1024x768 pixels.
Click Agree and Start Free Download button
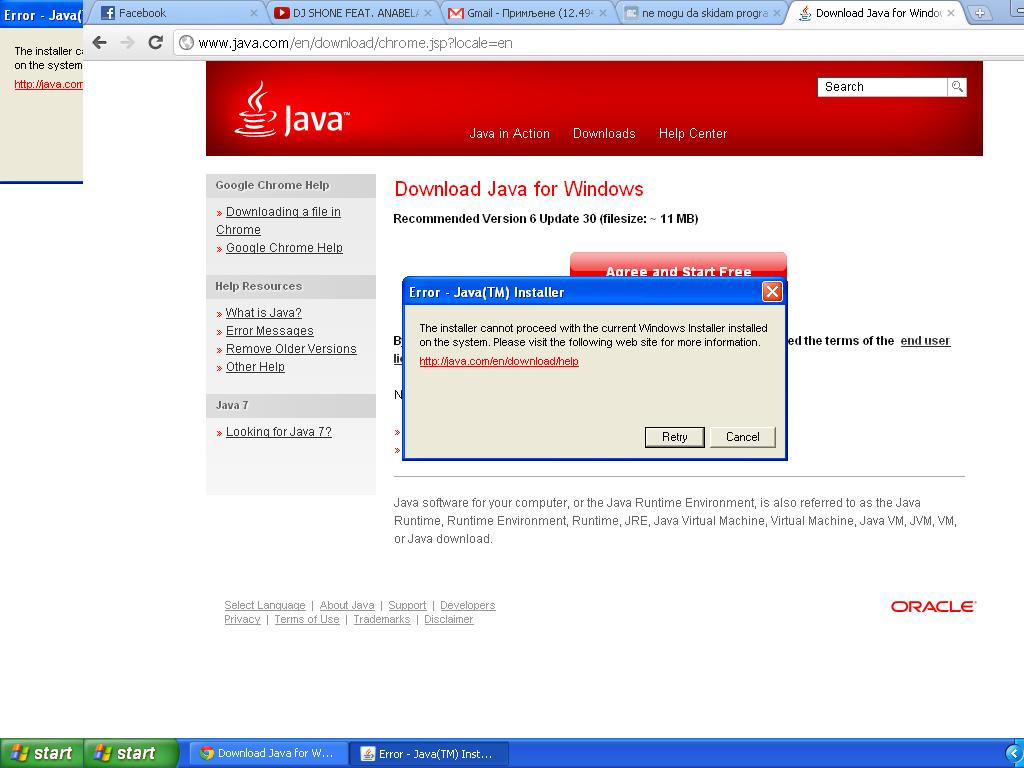pyautogui.click(x=679, y=266)
